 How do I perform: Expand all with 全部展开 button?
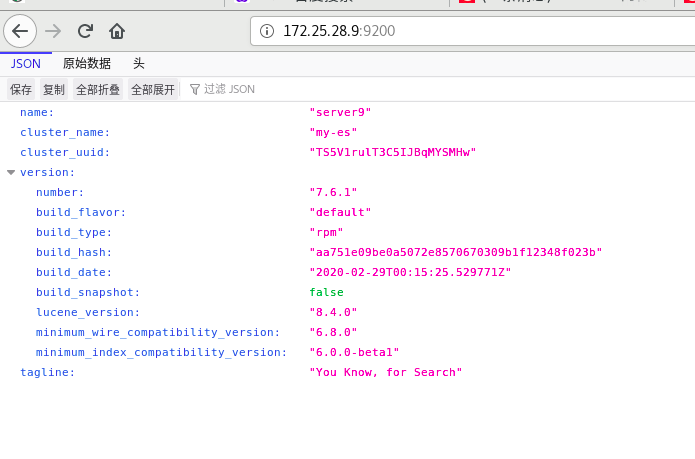(x=153, y=89)
